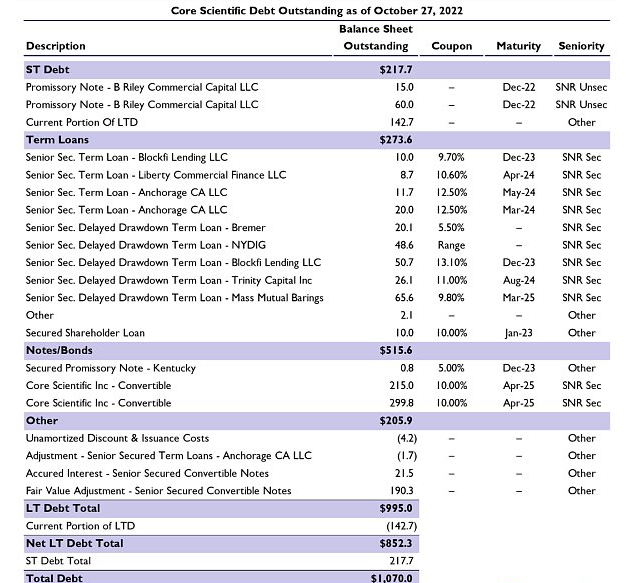Click the '5.50%' coupon value
Viewport: 642px width, 583px height.
[x=451, y=228]
